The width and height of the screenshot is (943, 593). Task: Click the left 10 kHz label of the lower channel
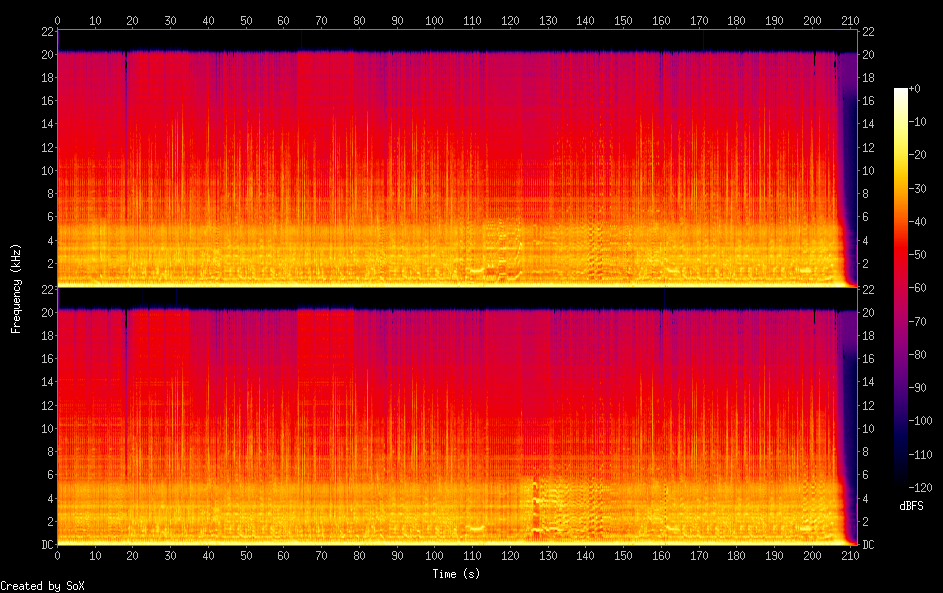click(45, 428)
